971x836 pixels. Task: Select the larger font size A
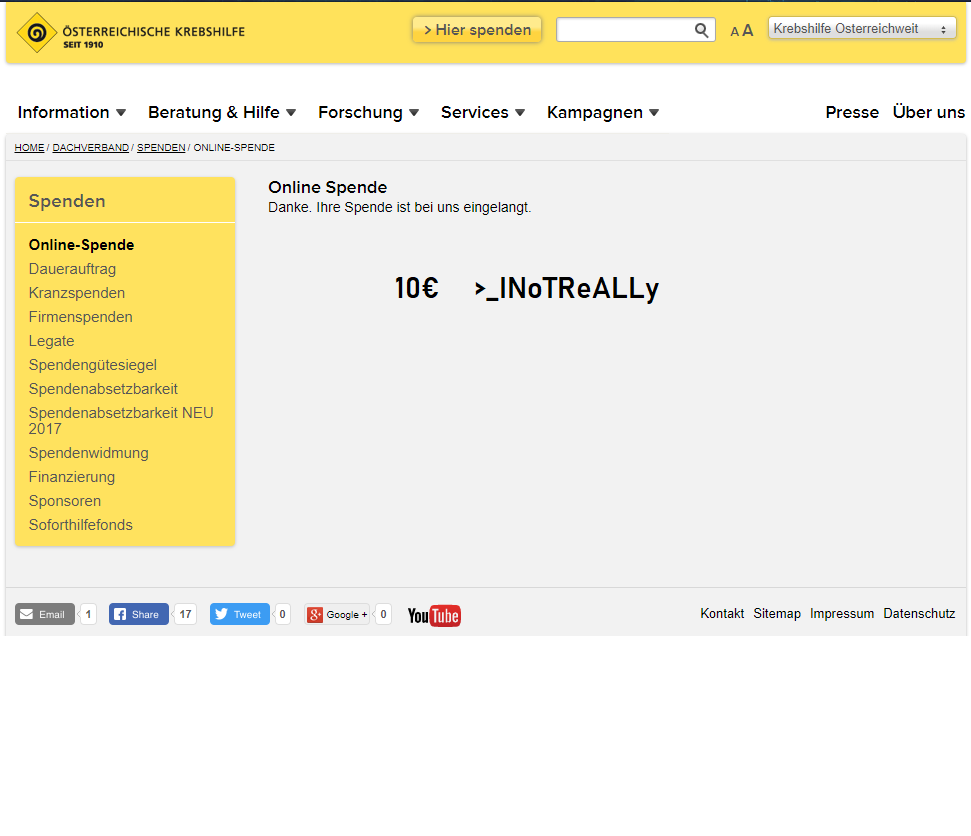[747, 30]
